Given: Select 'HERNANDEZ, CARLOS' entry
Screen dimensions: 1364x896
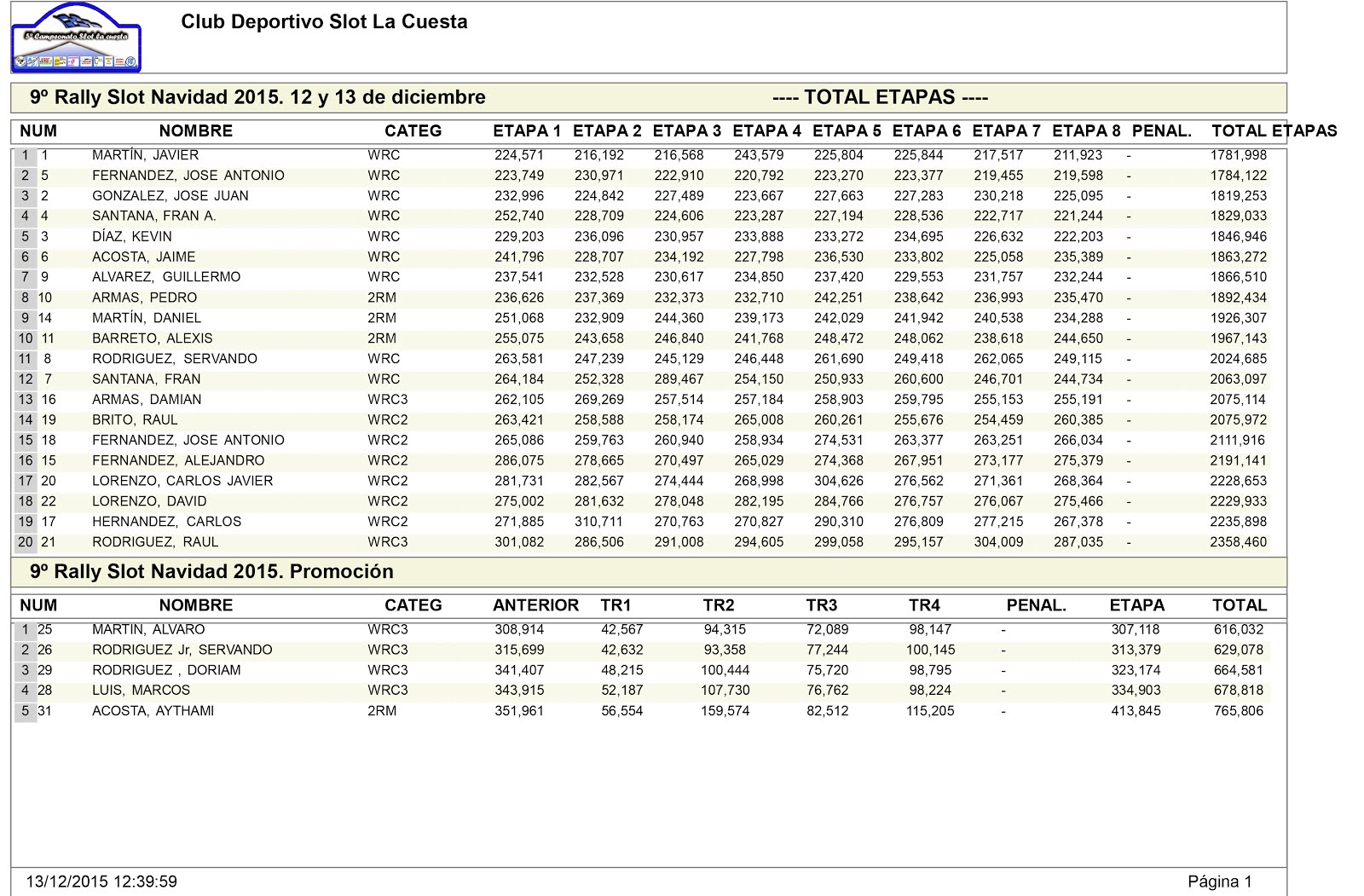Looking at the screenshot, I should (166, 522).
